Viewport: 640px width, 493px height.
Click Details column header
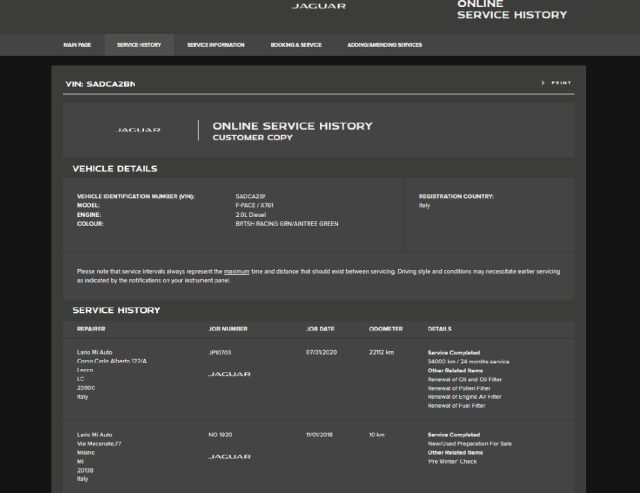coord(440,329)
